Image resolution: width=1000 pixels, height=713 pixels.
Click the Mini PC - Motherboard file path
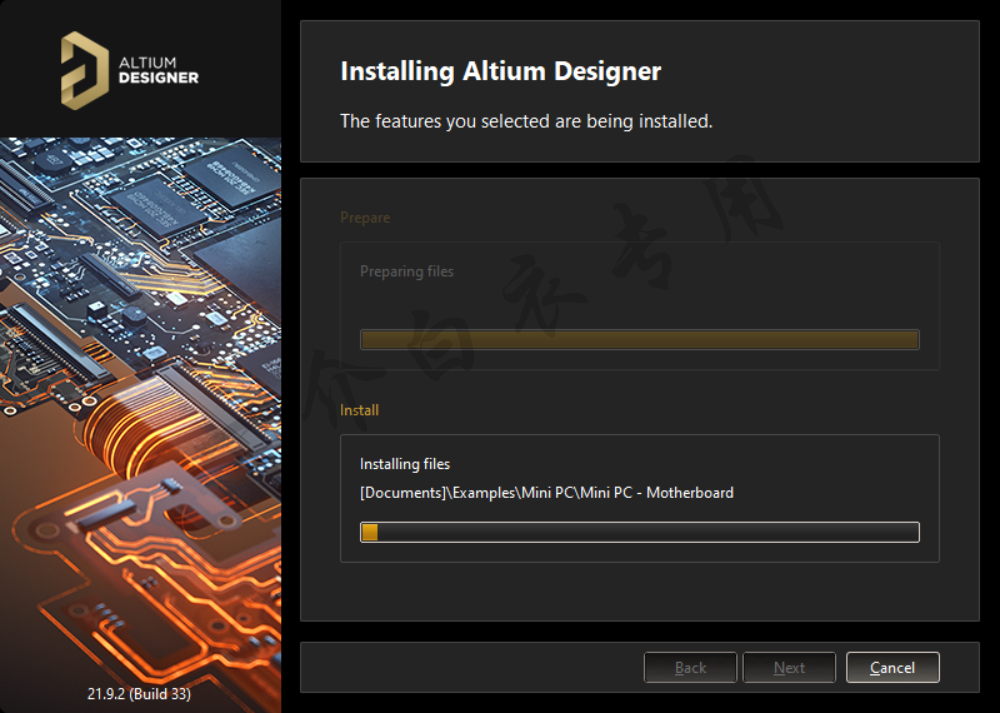[546, 492]
